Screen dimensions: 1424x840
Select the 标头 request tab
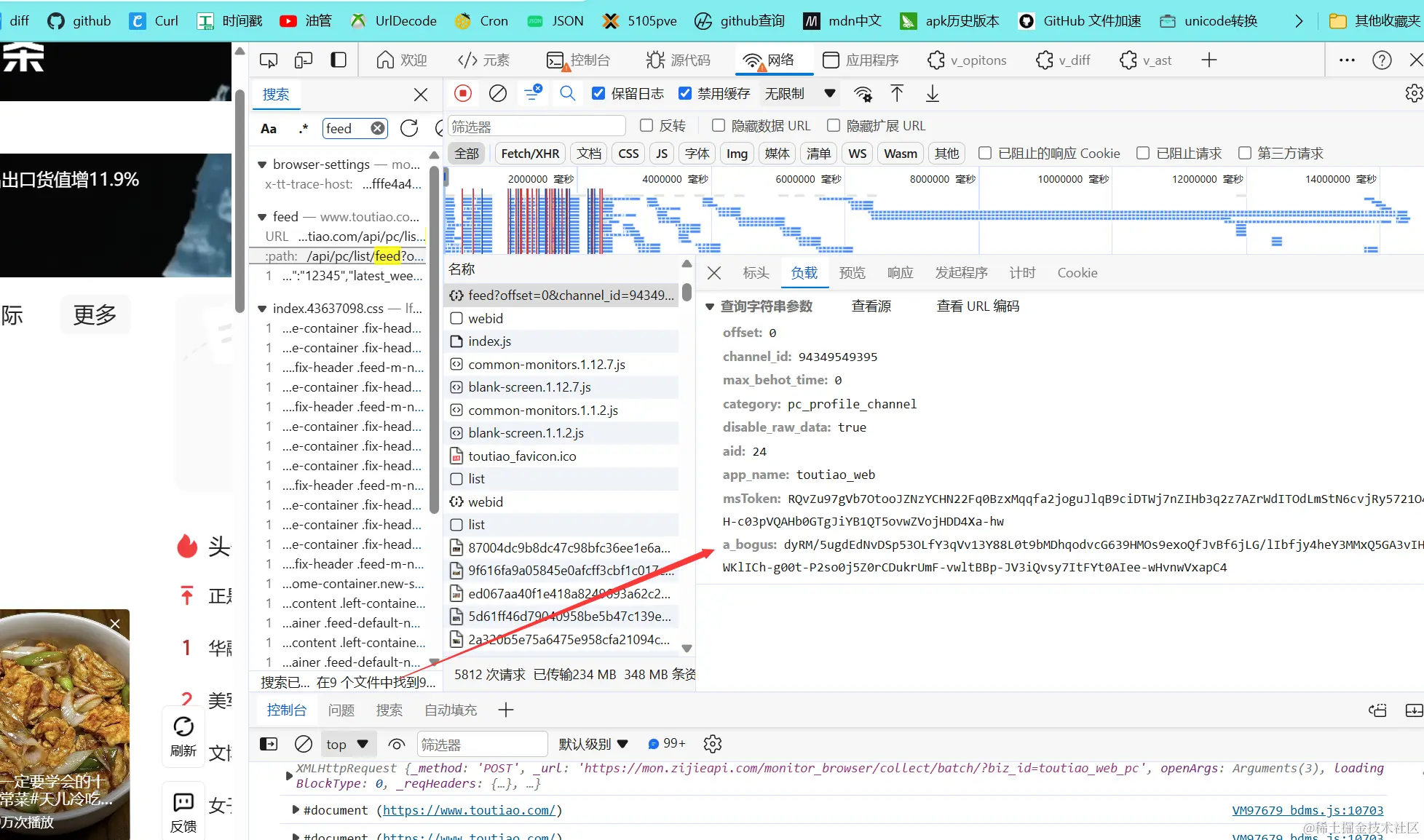point(756,273)
